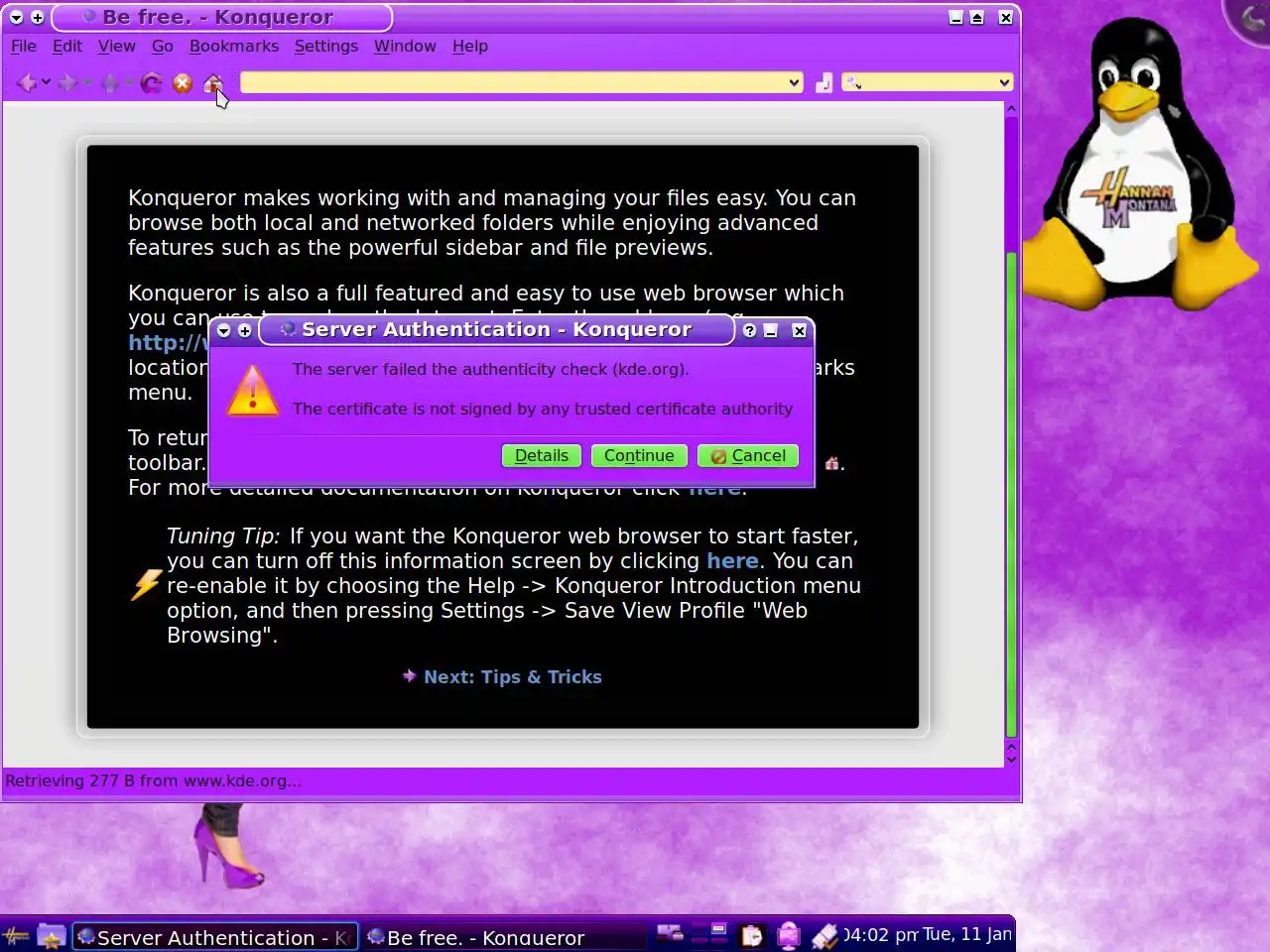Open the File menu
The image size is (1270, 952).
click(x=23, y=46)
